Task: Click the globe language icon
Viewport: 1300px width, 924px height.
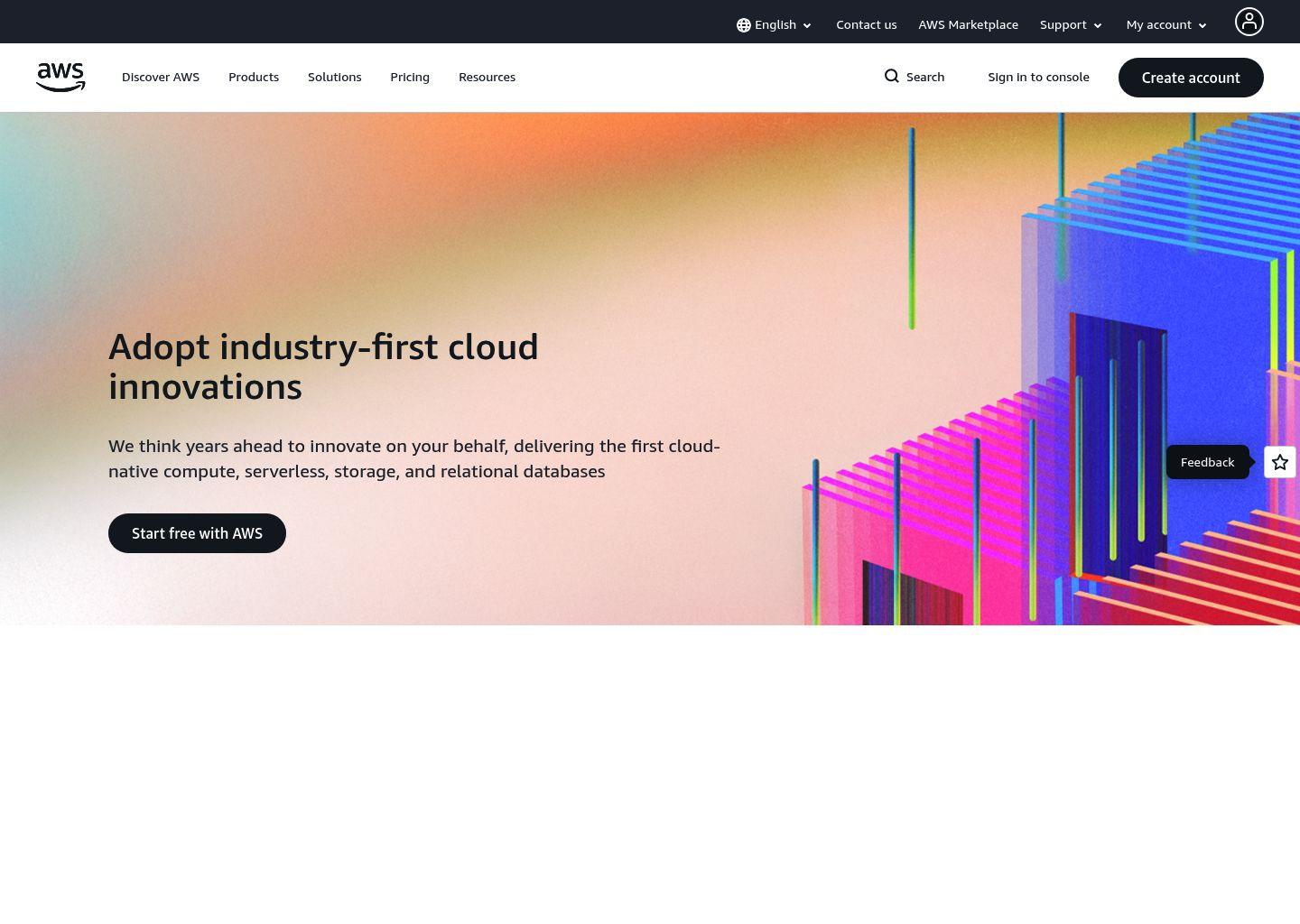Action: (x=743, y=25)
